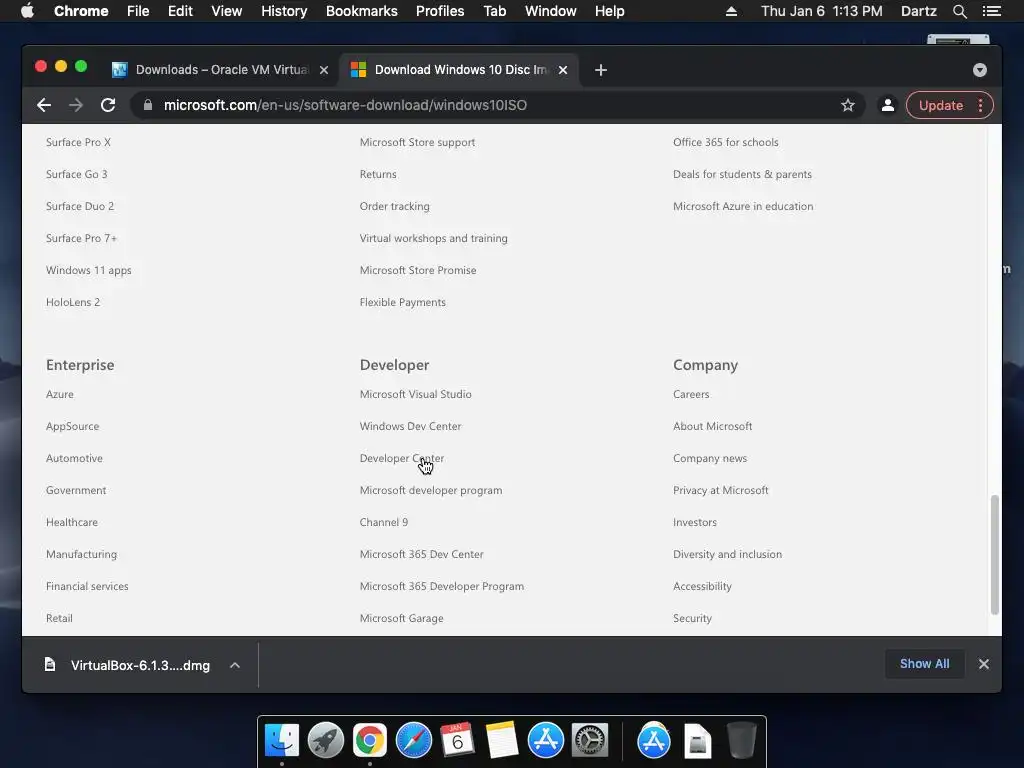Open Calendar from the Dock
Screen dimensions: 1024x768
457,740
